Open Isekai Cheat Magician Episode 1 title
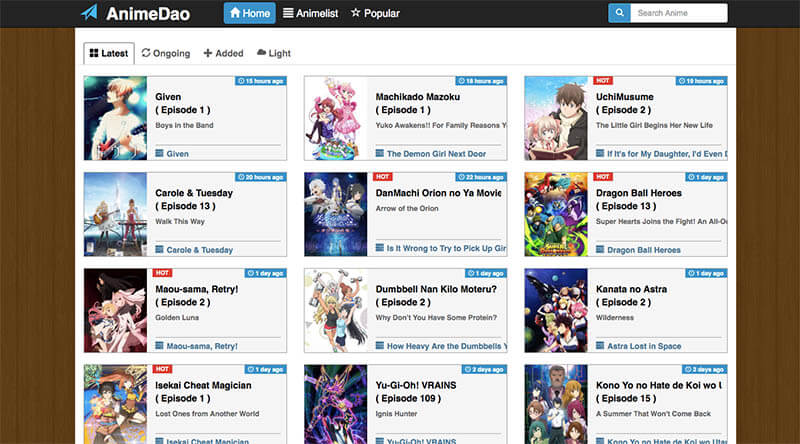800x444 pixels. tap(203, 392)
